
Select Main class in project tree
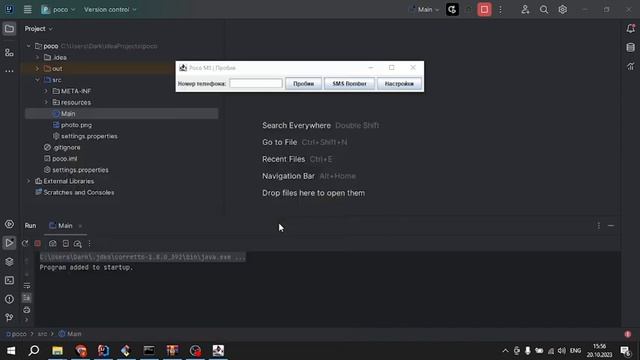[x=122, y=113]
